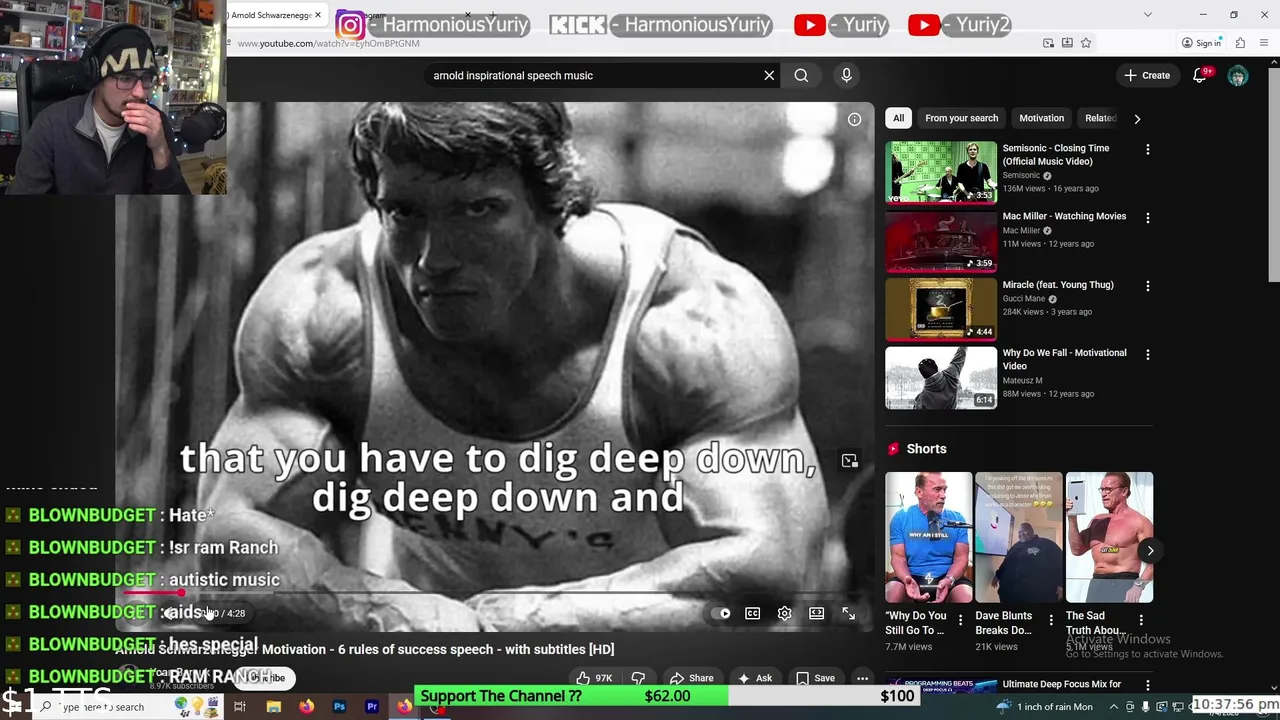Click the Shorts section heading

(x=926, y=449)
